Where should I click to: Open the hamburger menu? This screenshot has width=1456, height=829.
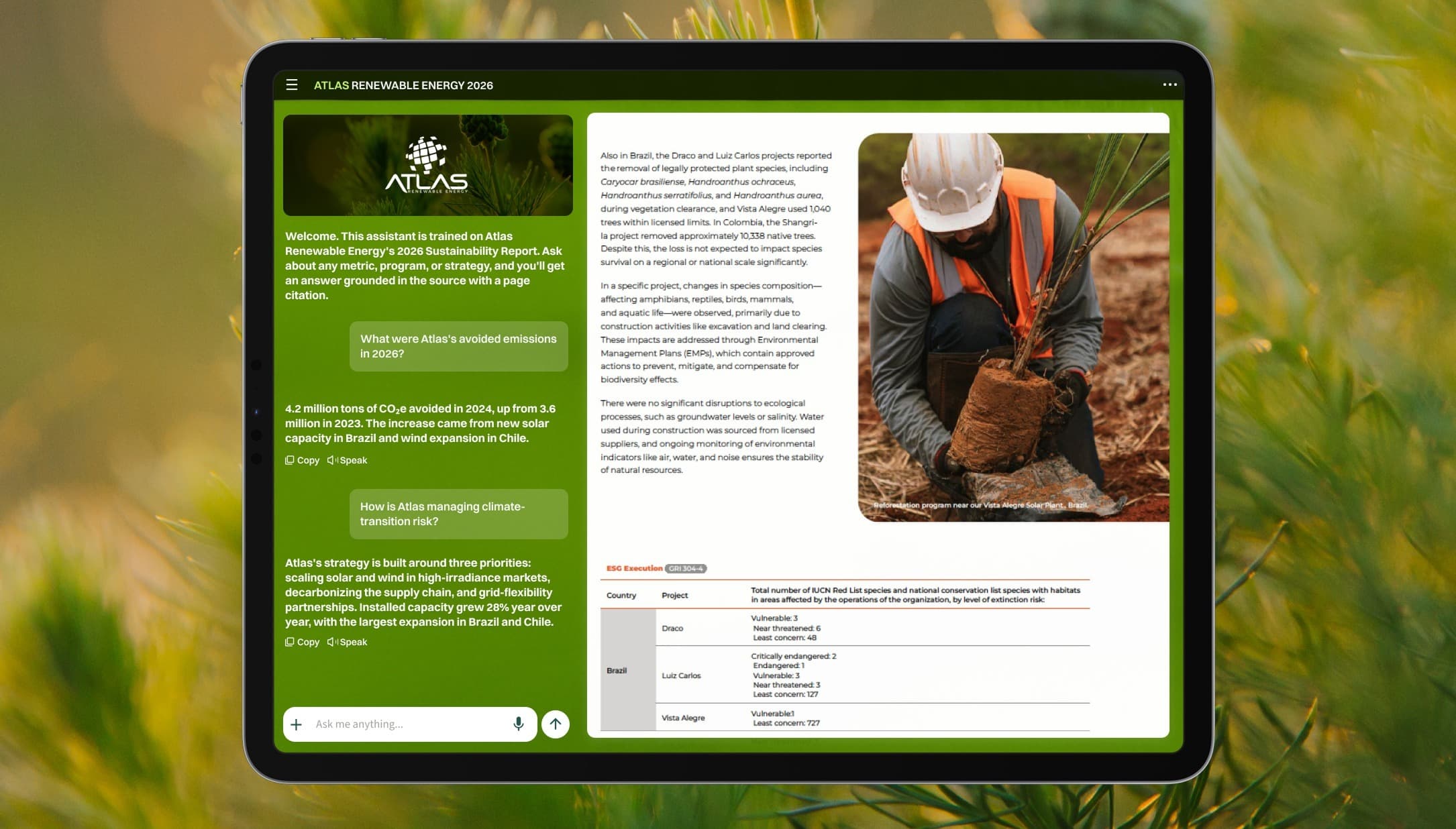coord(292,85)
